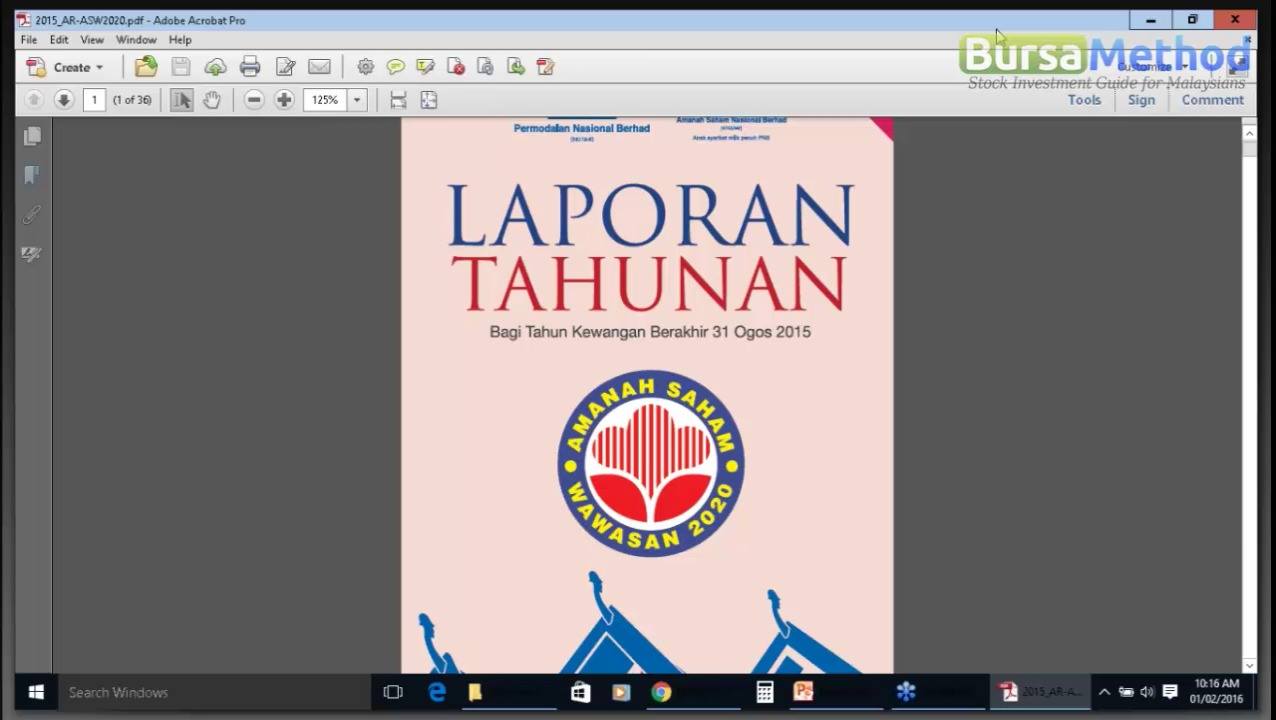Click the page number input field
This screenshot has height=720, width=1276.
pyautogui.click(x=94, y=100)
